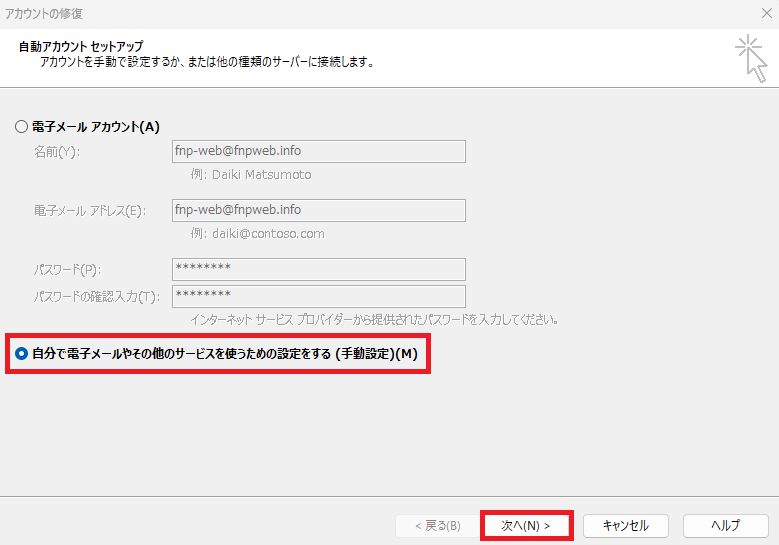This screenshot has height=545, width=779.
Task: Click the cursor sparkle icon in header
Action: [752, 58]
